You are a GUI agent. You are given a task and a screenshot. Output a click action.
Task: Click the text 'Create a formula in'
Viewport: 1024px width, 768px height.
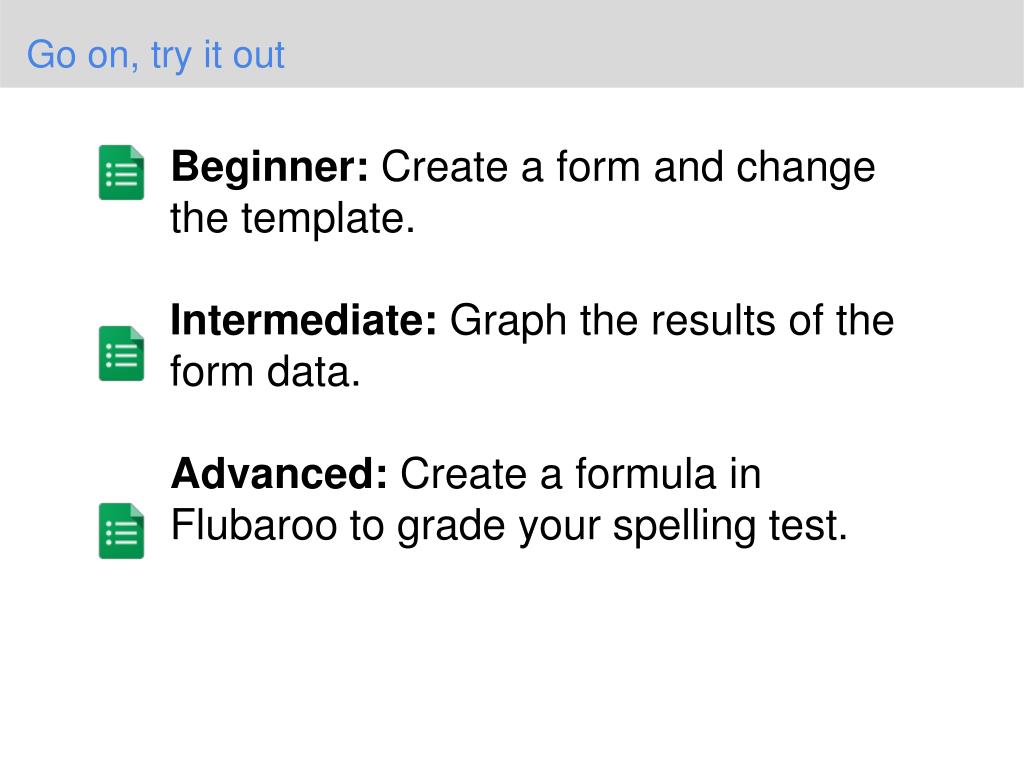coord(581,474)
